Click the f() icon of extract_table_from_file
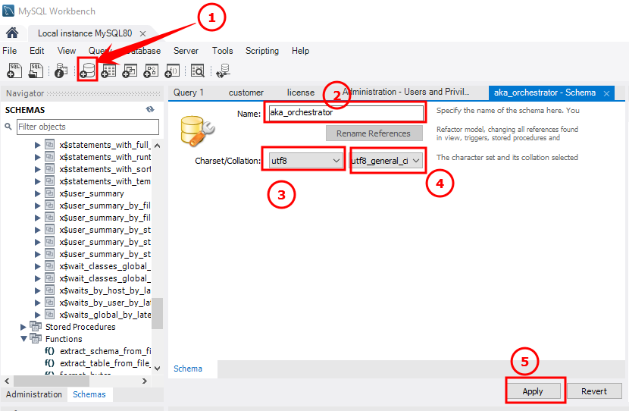This screenshot has width=629, height=411. [50, 363]
